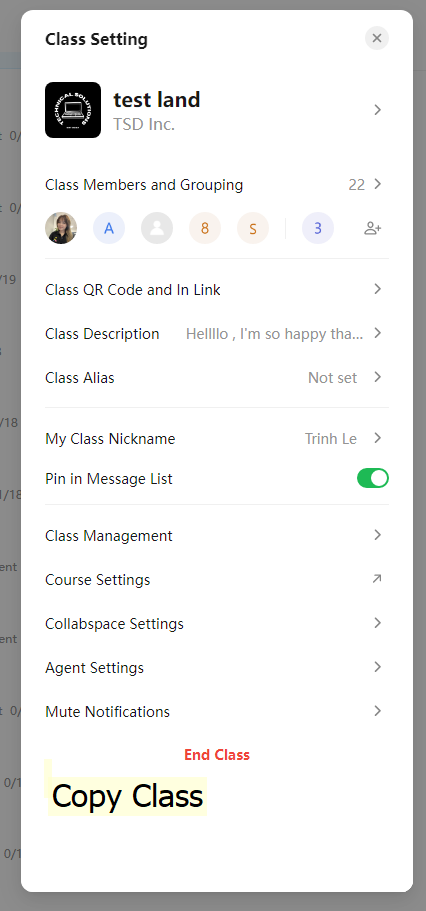Select the orange member avatar labeled 8
The height and width of the screenshot is (911, 426).
click(x=205, y=228)
